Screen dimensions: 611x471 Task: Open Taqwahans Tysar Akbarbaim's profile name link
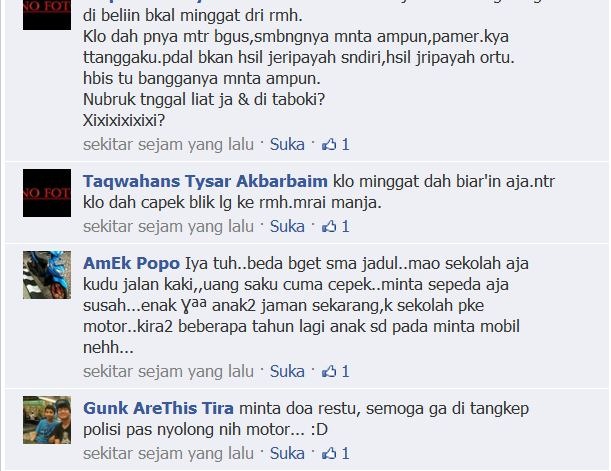[205, 182]
